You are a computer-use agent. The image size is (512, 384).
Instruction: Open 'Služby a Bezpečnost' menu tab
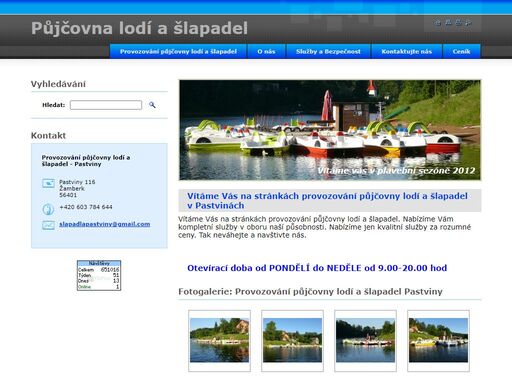point(328,51)
